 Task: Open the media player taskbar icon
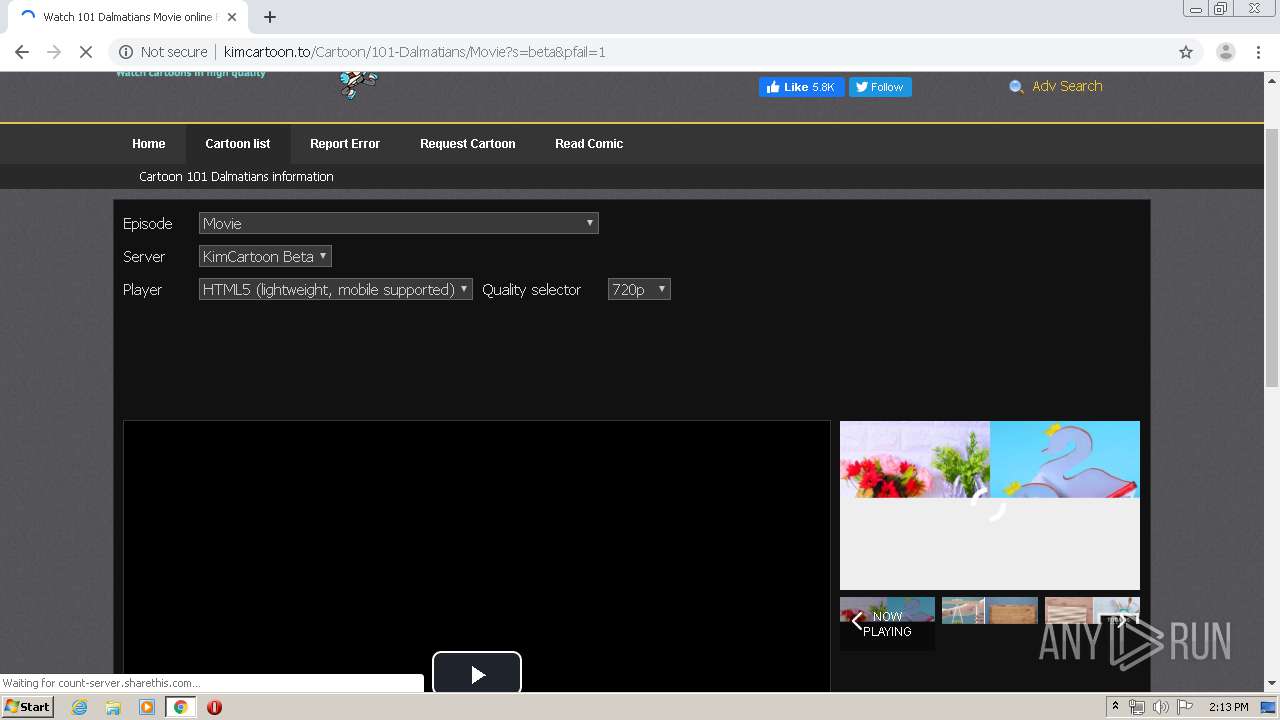[x=147, y=707]
